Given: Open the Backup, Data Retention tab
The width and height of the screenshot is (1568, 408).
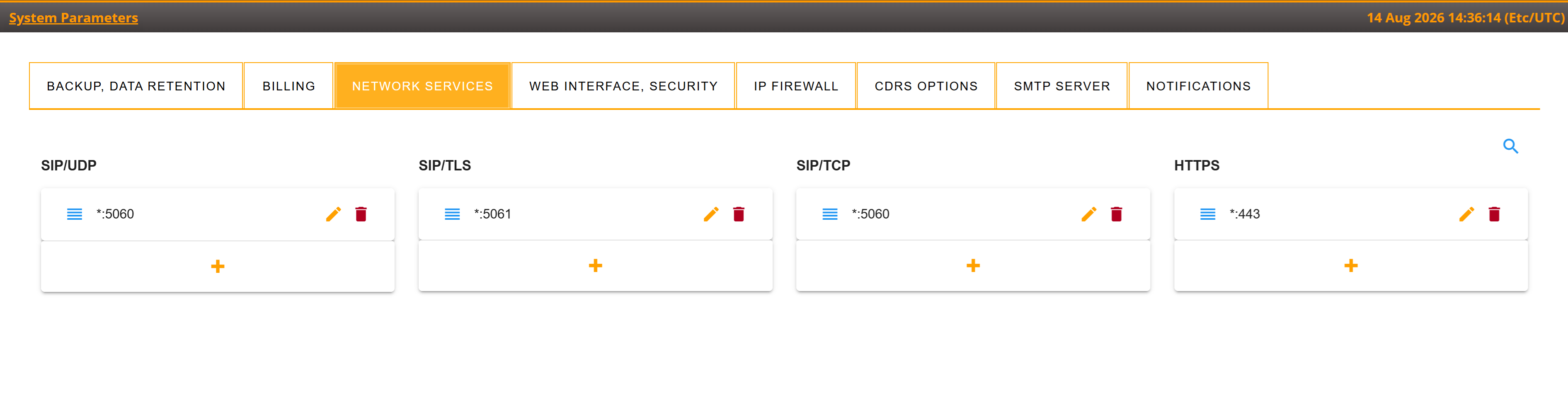Looking at the screenshot, I should click(x=136, y=86).
